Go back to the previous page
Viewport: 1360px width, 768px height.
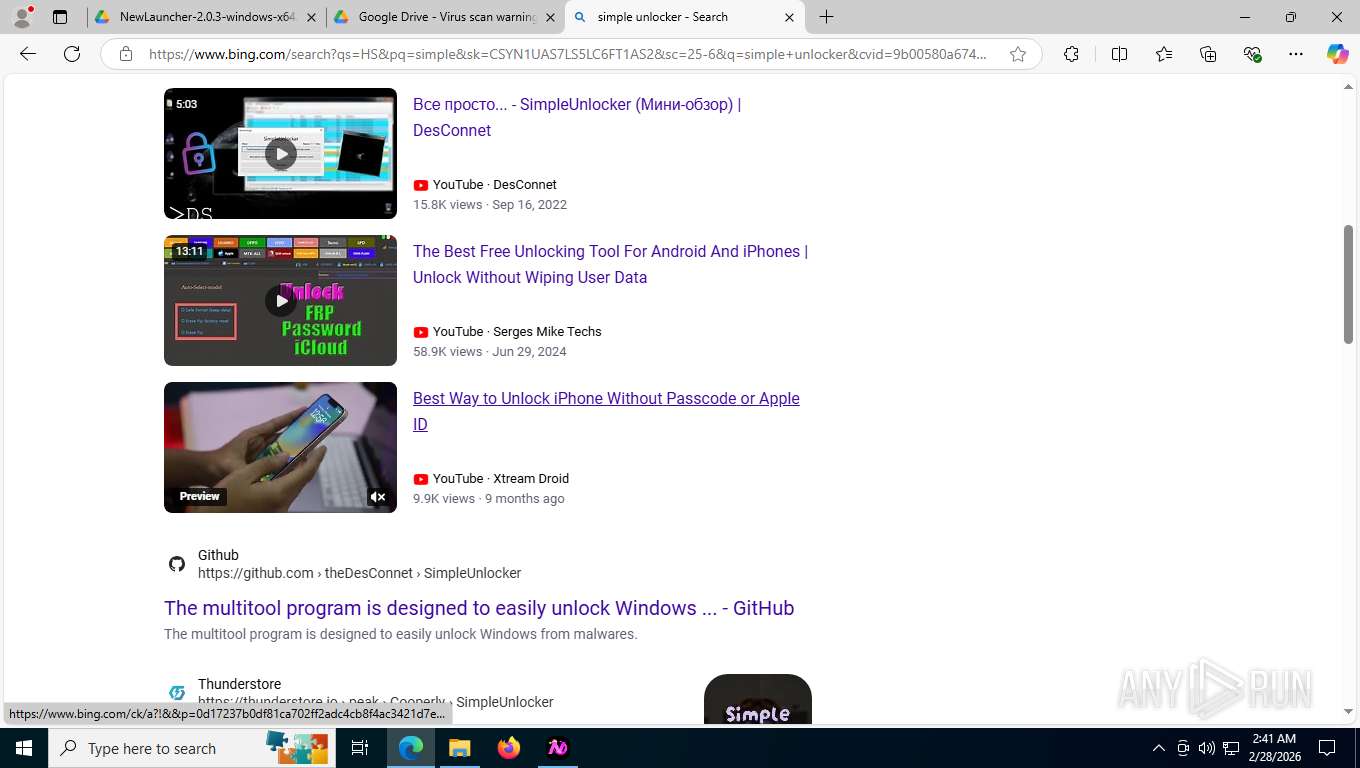[28, 54]
